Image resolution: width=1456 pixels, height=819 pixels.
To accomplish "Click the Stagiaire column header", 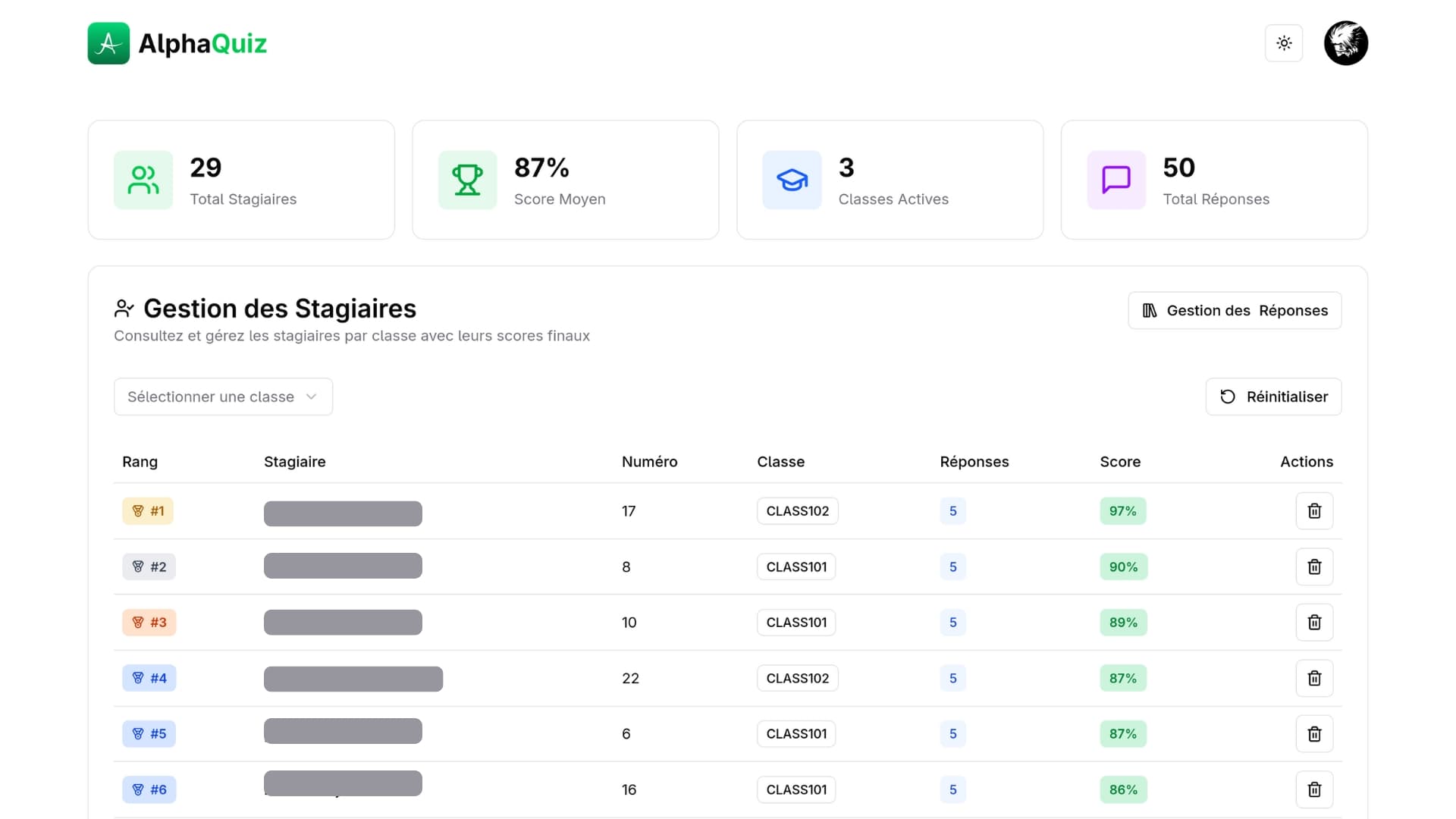I will tap(295, 462).
